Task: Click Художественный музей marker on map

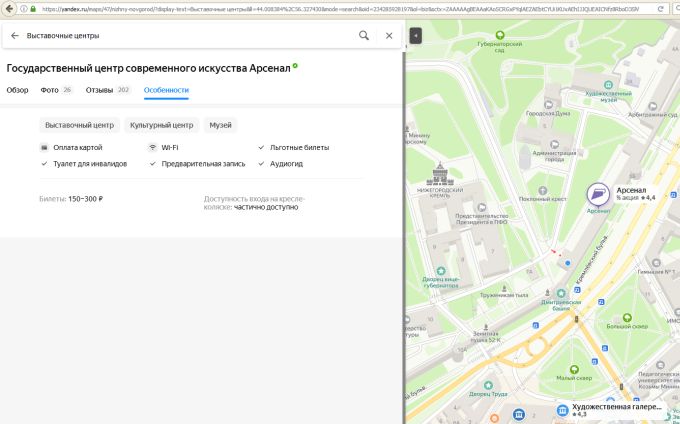Action: (x=608, y=85)
